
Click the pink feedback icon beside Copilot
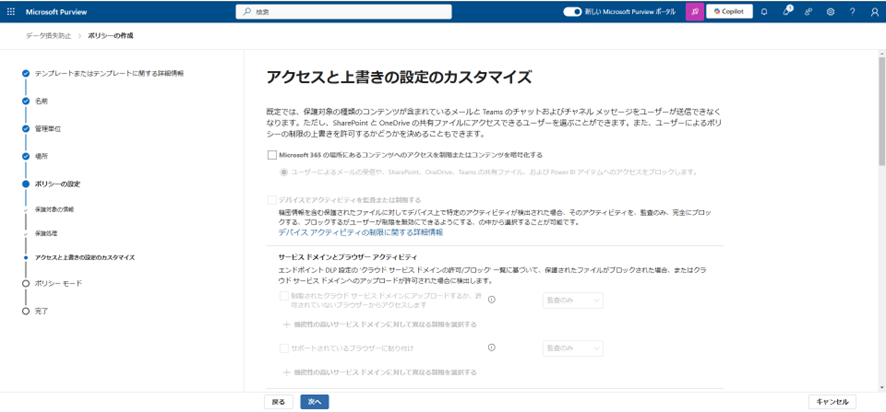pyautogui.click(x=694, y=12)
